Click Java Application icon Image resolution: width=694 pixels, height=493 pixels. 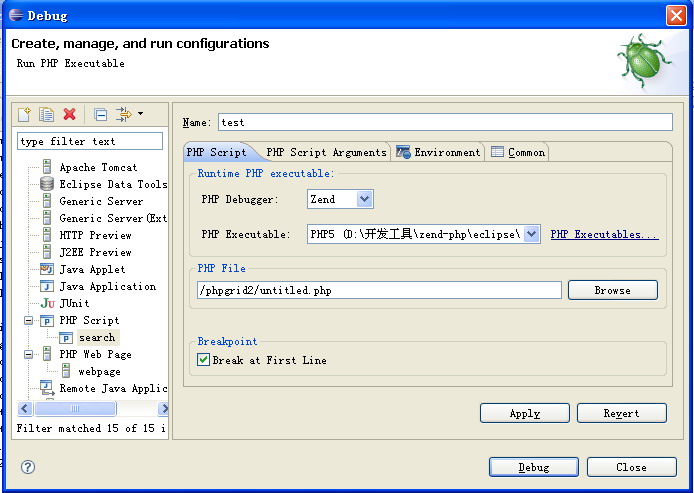click(x=47, y=286)
